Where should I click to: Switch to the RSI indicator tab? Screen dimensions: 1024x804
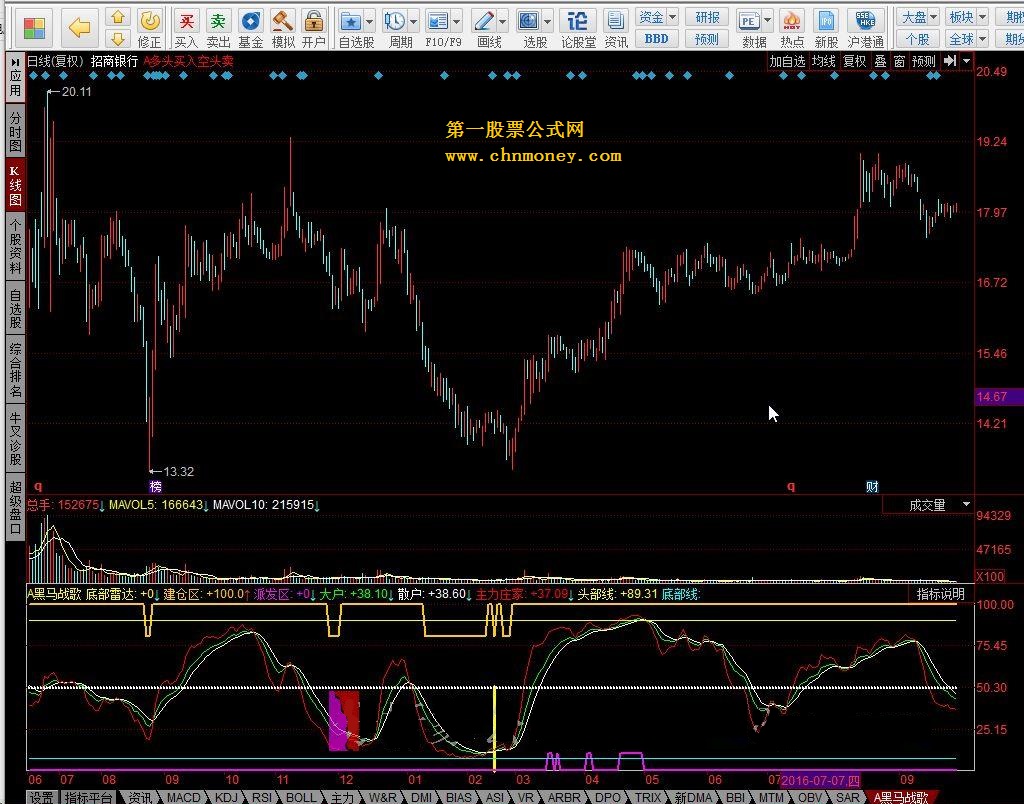(262, 797)
